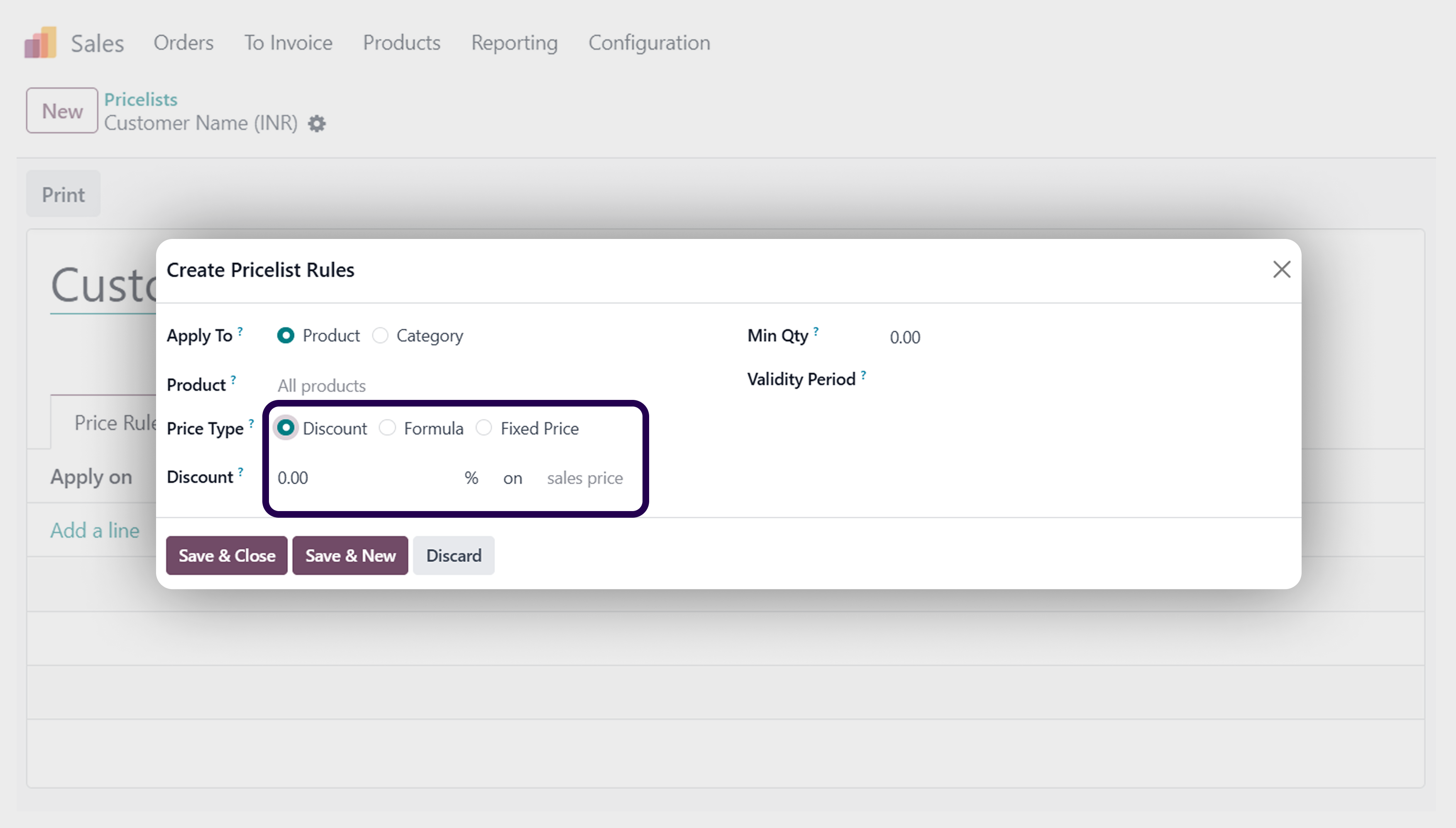
Task: Open the To Invoice menu
Action: 288,43
